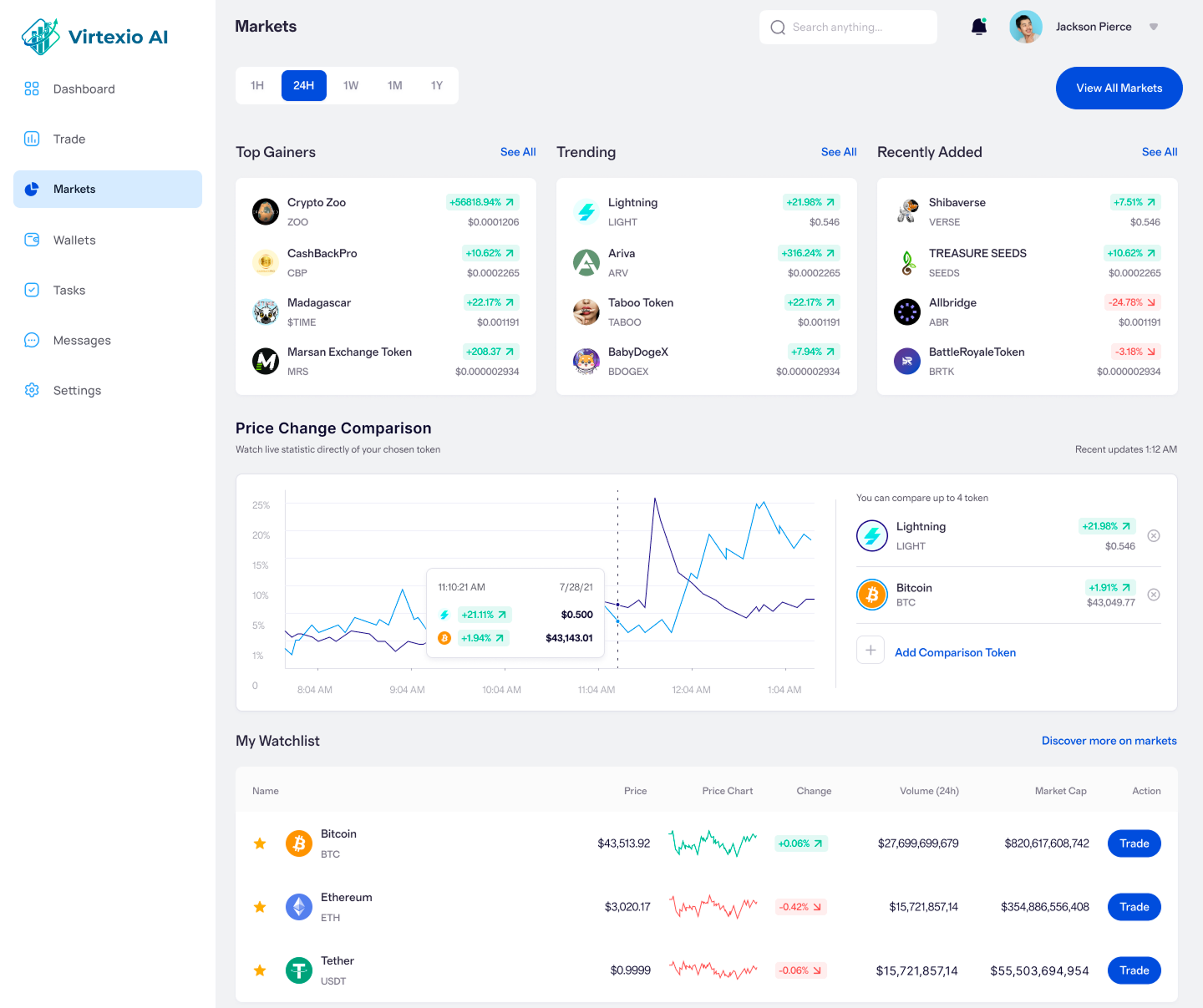This screenshot has height=1008, width=1203.
Task: Expand the Jackson Pierce account dropdown
Action: coord(1154,27)
